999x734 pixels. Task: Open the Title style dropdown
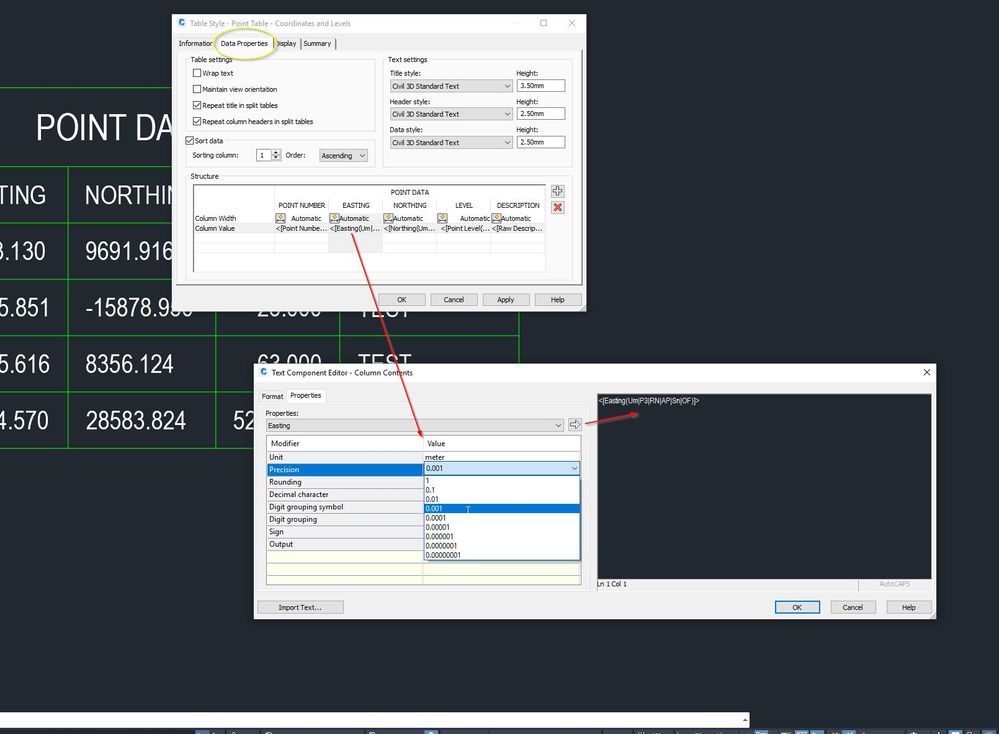(451, 86)
